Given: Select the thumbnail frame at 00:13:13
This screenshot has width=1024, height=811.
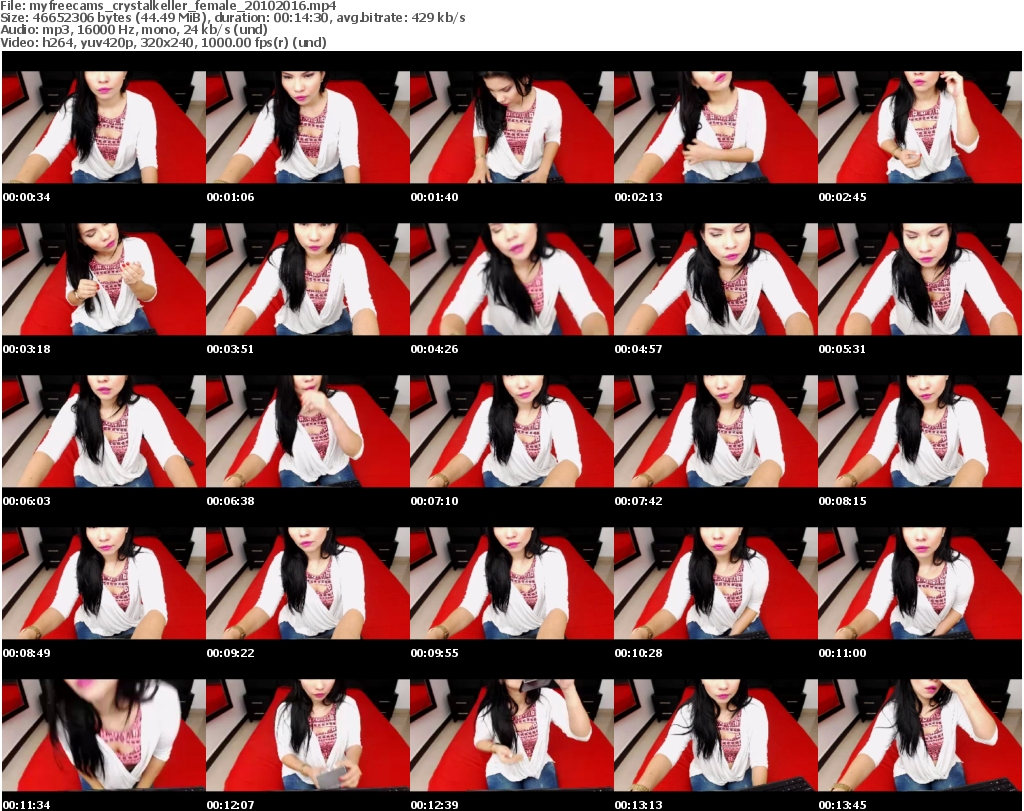Looking at the screenshot, I should pos(716,736).
